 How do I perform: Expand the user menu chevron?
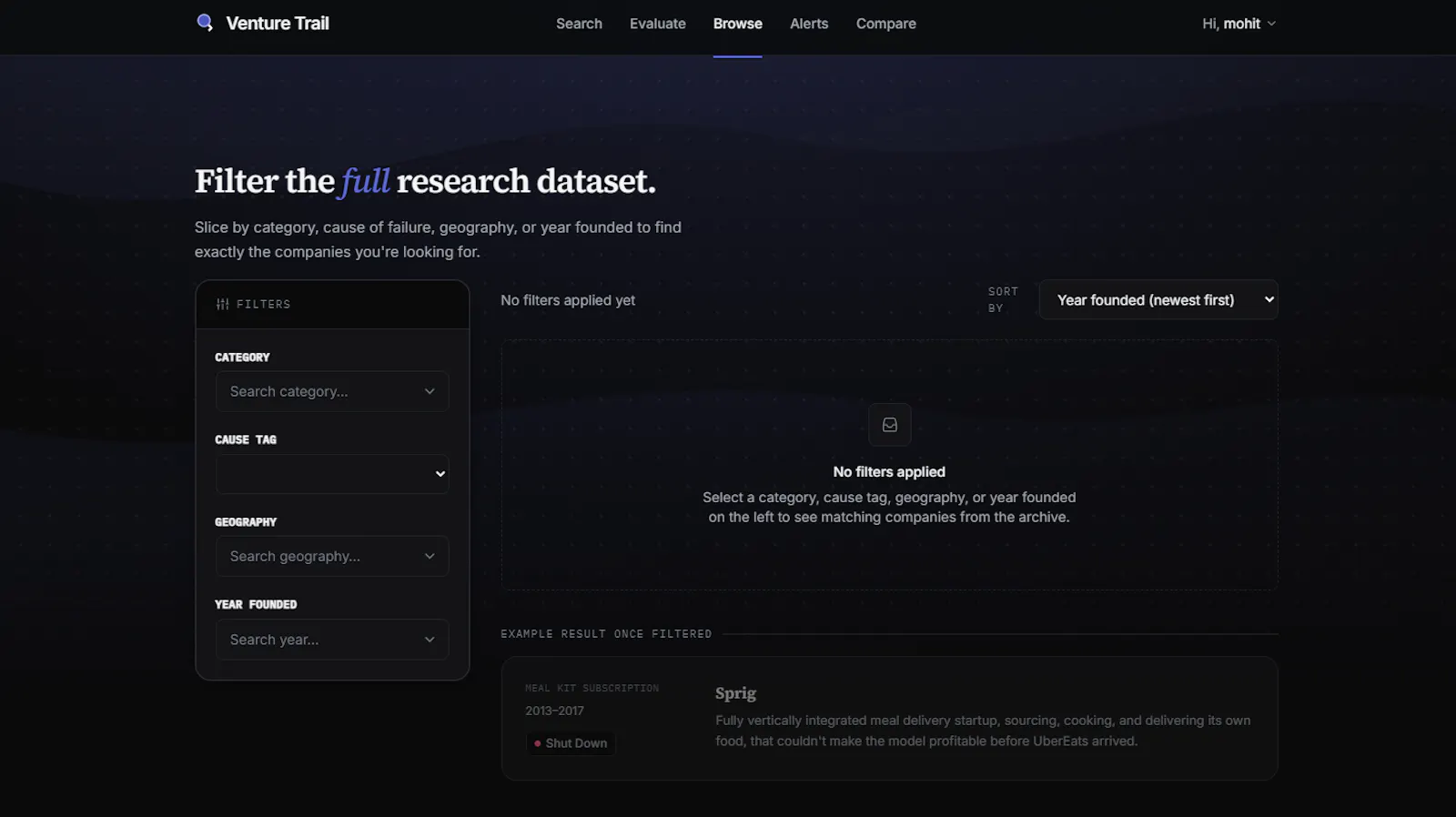coord(1271,24)
